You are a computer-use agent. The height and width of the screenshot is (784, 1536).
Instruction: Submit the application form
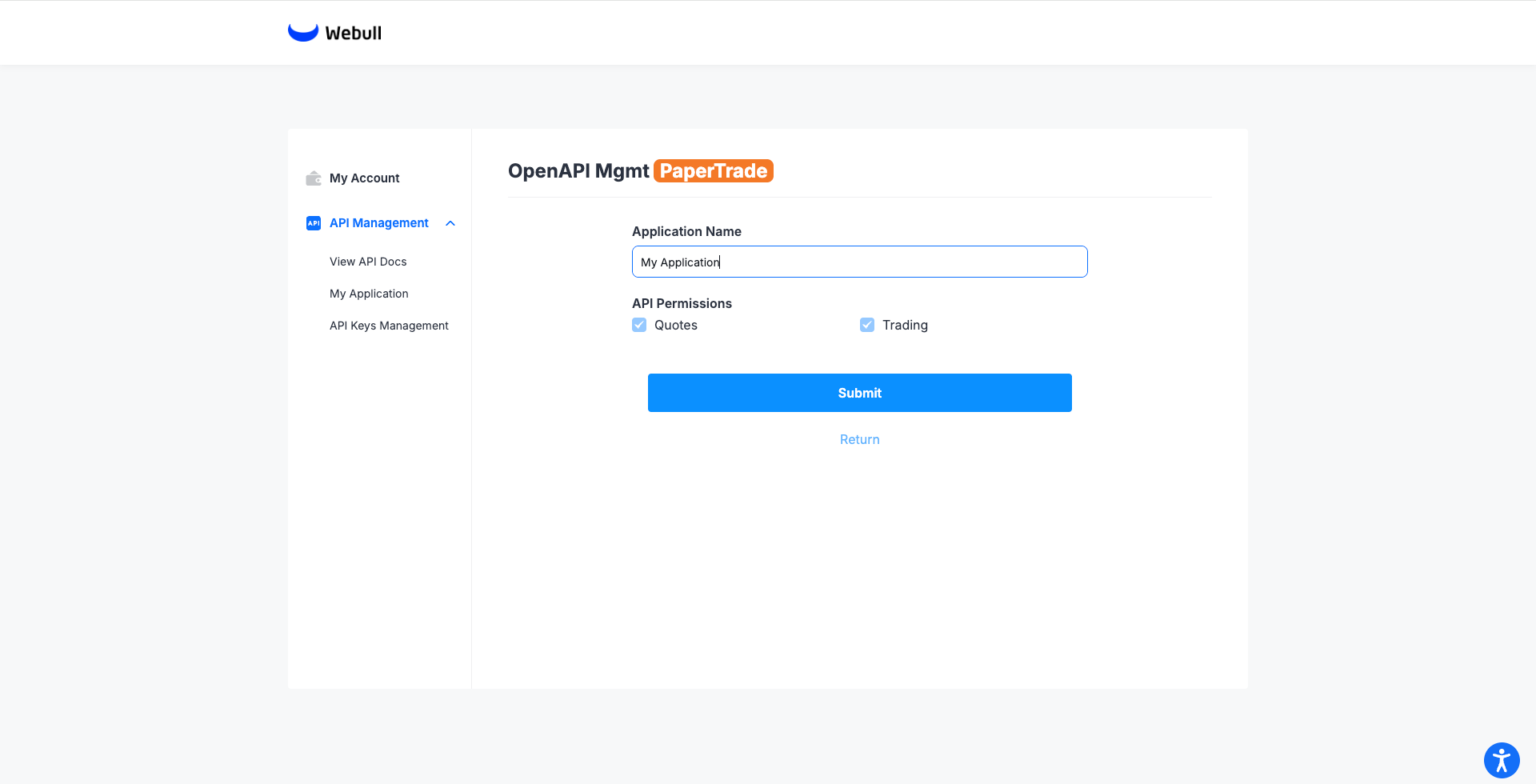pyautogui.click(x=860, y=393)
